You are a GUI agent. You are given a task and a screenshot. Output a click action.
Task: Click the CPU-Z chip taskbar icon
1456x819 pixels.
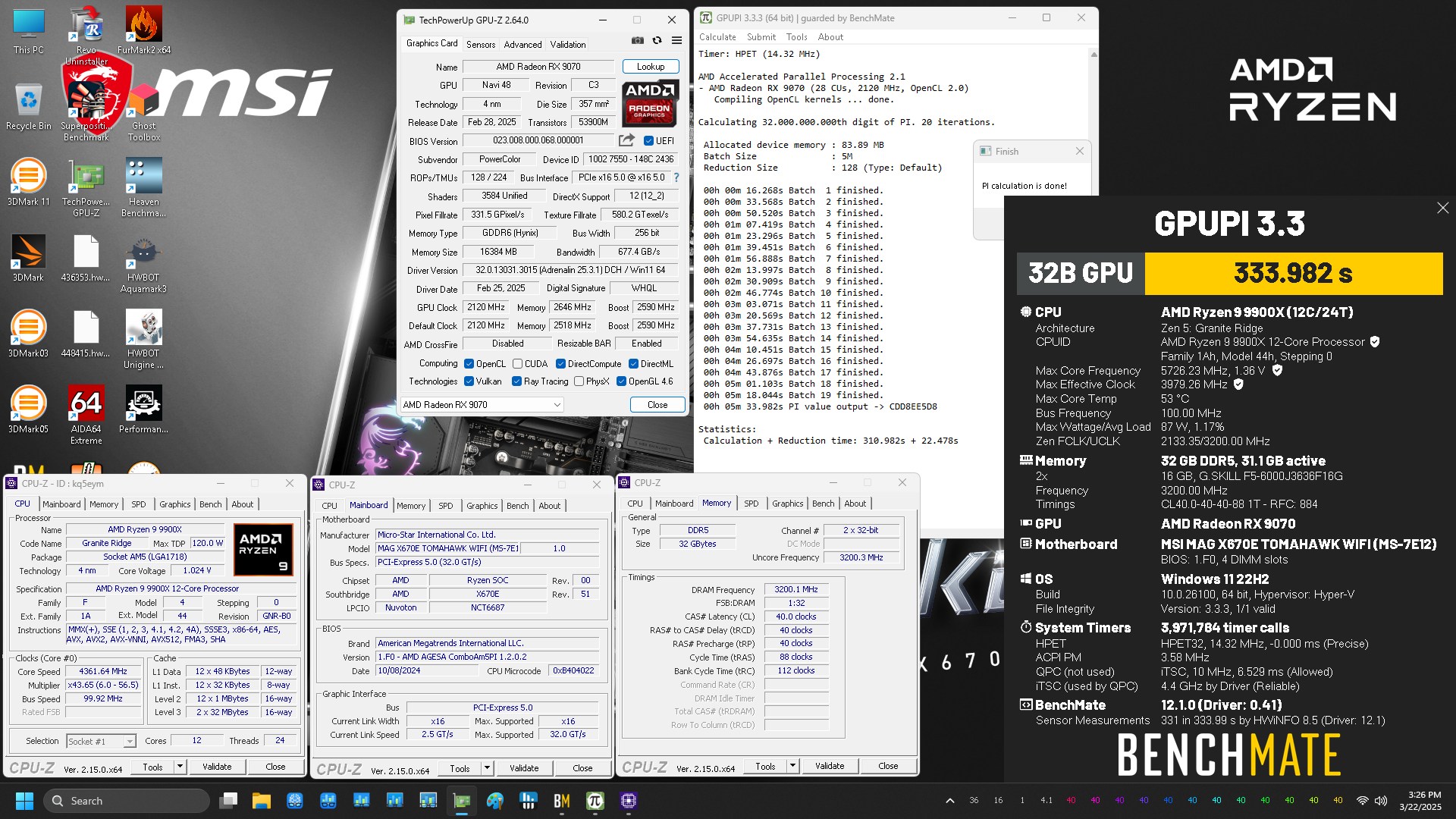[x=629, y=801]
